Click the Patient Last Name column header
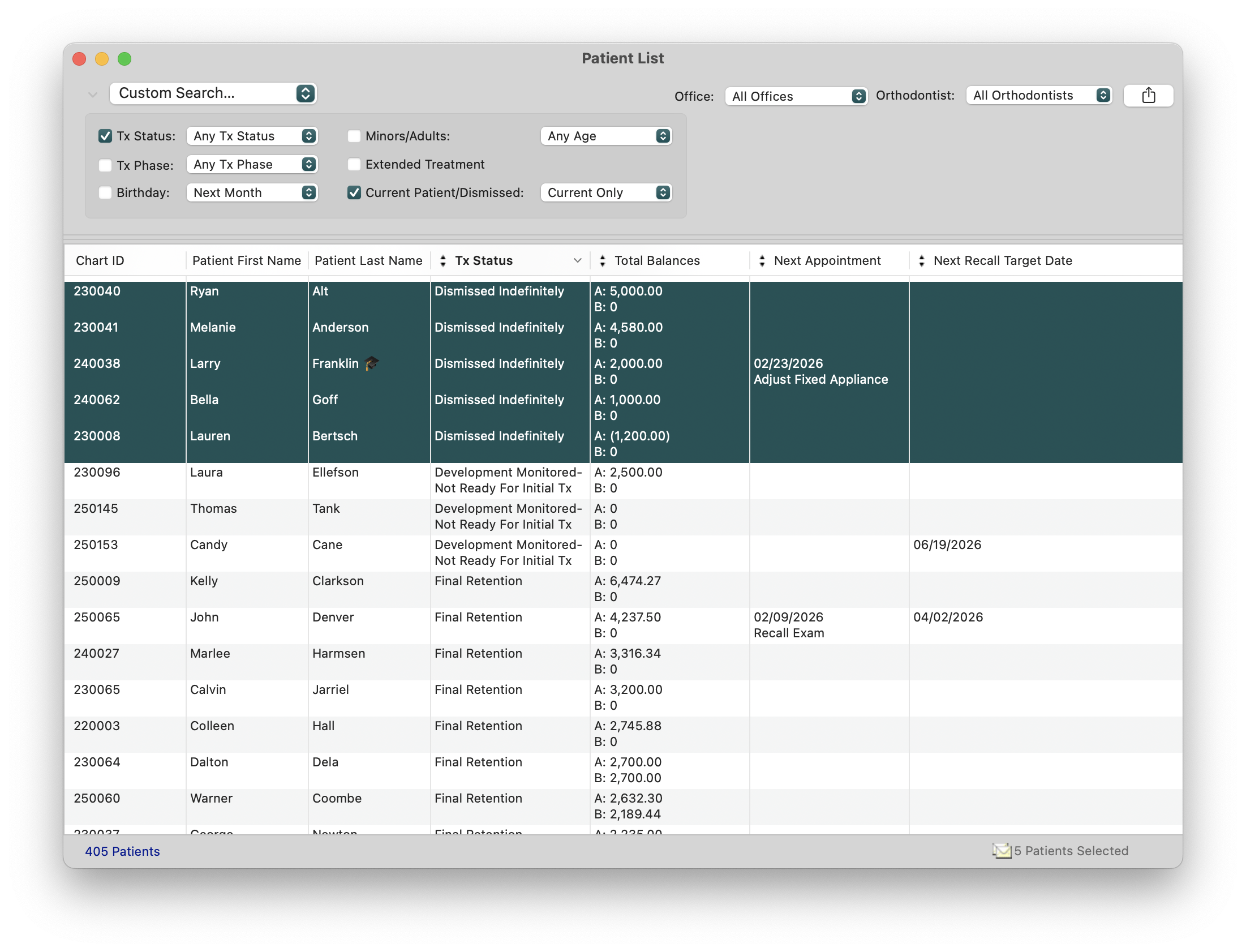The width and height of the screenshot is (1246, 952). tap(368, 261)
